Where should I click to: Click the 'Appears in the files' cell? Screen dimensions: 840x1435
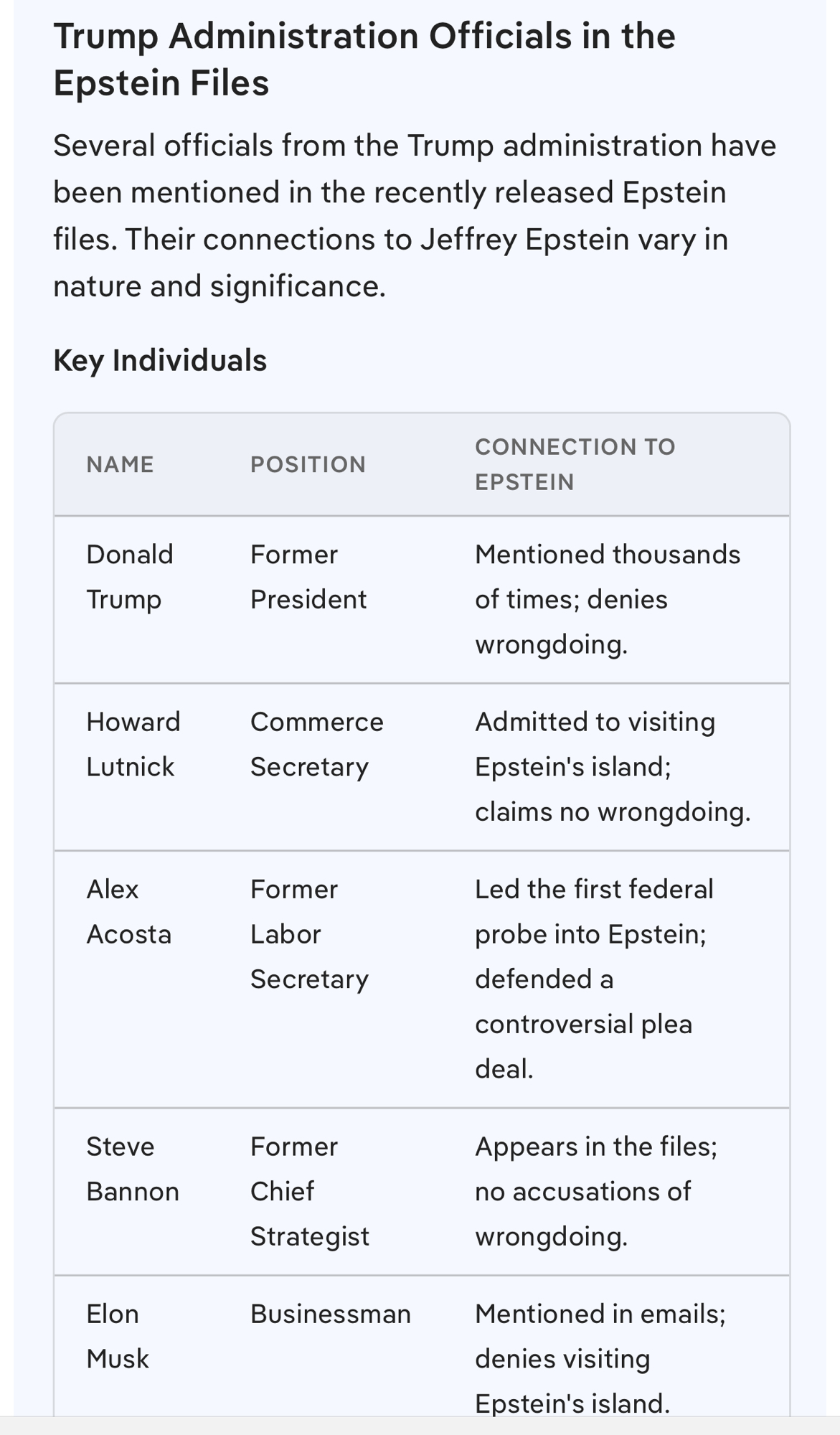tap(595, 1191)
